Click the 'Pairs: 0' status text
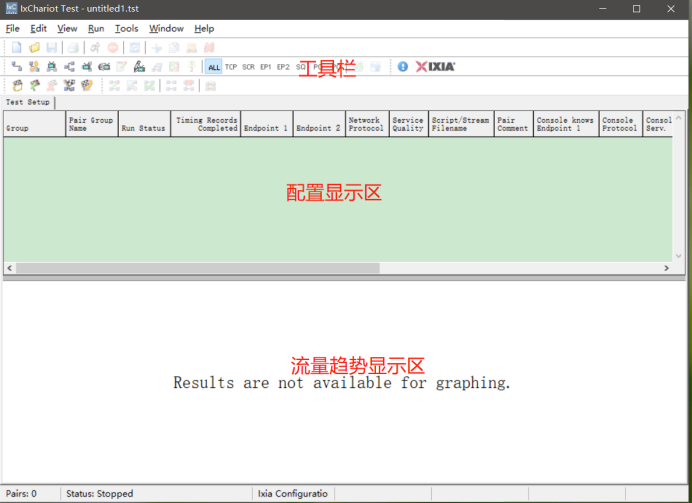This screenshot has width=692, height=503. click(21, 494)
